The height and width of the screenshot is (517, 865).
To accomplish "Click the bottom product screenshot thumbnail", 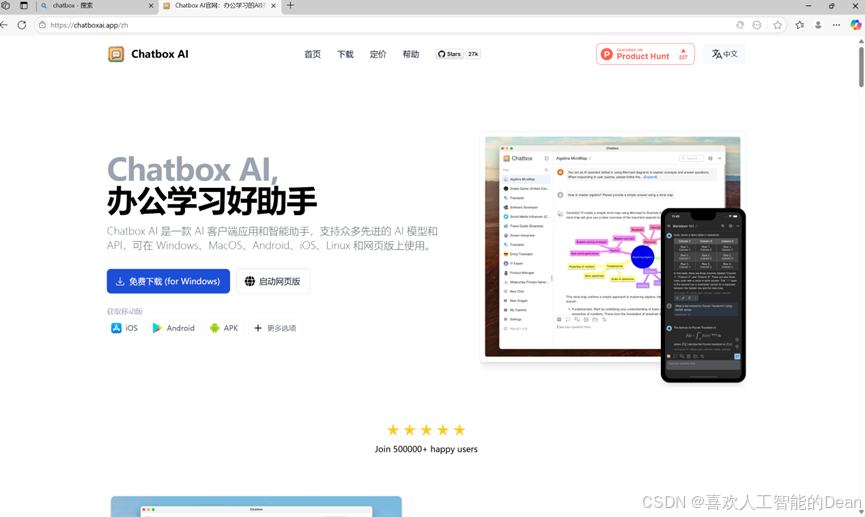I will (256, 507).
